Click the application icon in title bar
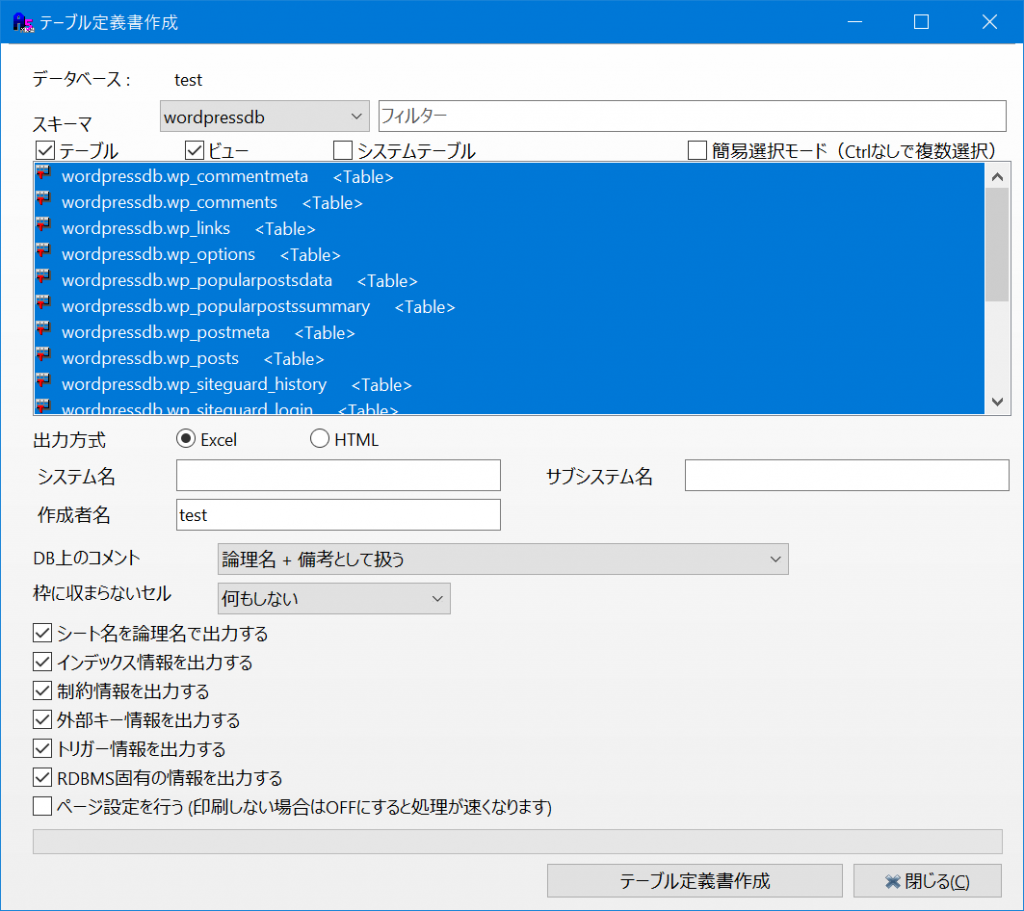This screenshot has height=911, width=1024. pyautogui.click(x=23, y=22)
